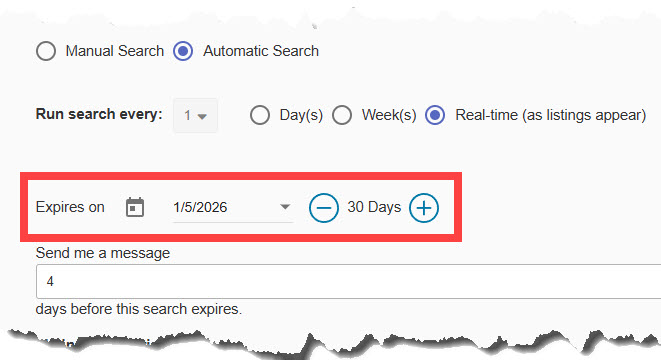The height and width of the screenshot is (360, 661).
Task: Open the Run search every number dropdown
Action: [195, 116]
